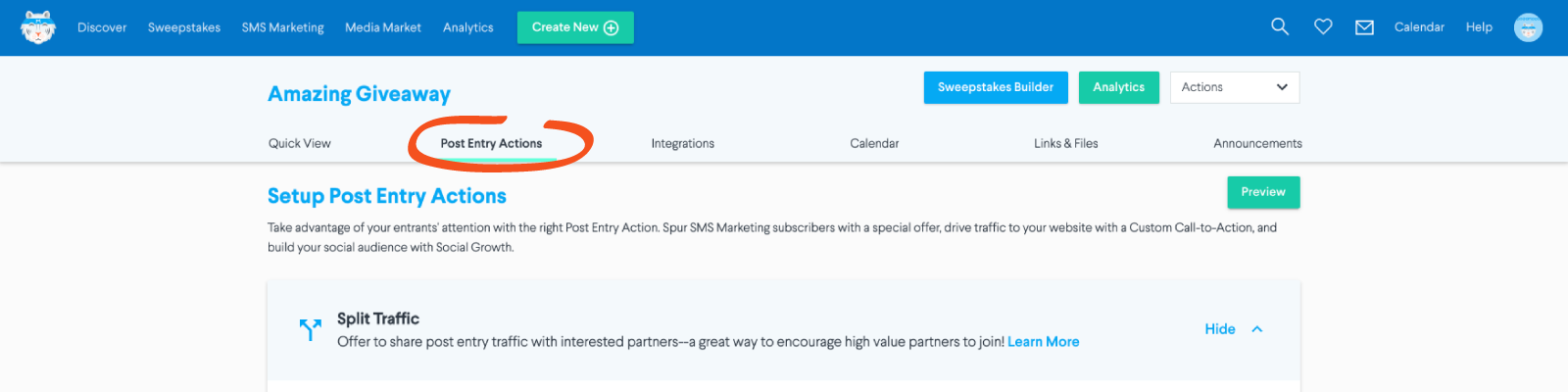The height and width of the screenshot is (392, 1568).
Task: Click the tiger logo in top bar
Action: tap(38, 27)
